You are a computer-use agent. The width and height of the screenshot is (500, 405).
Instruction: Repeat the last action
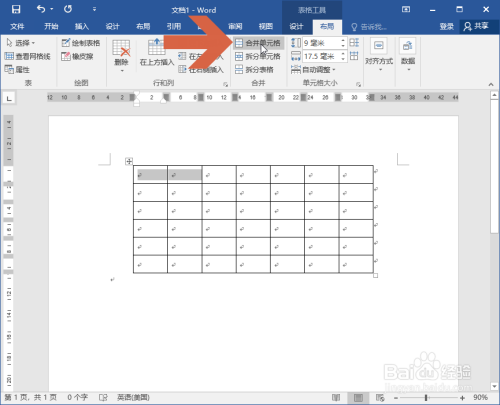(x=68, y=9)
